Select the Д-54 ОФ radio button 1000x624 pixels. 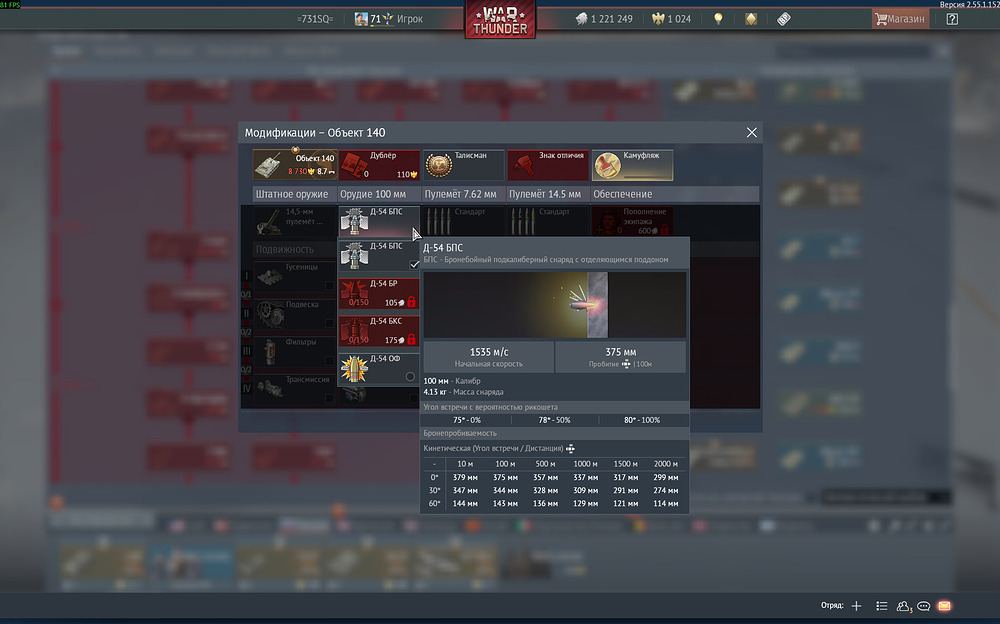coord(410,376)
